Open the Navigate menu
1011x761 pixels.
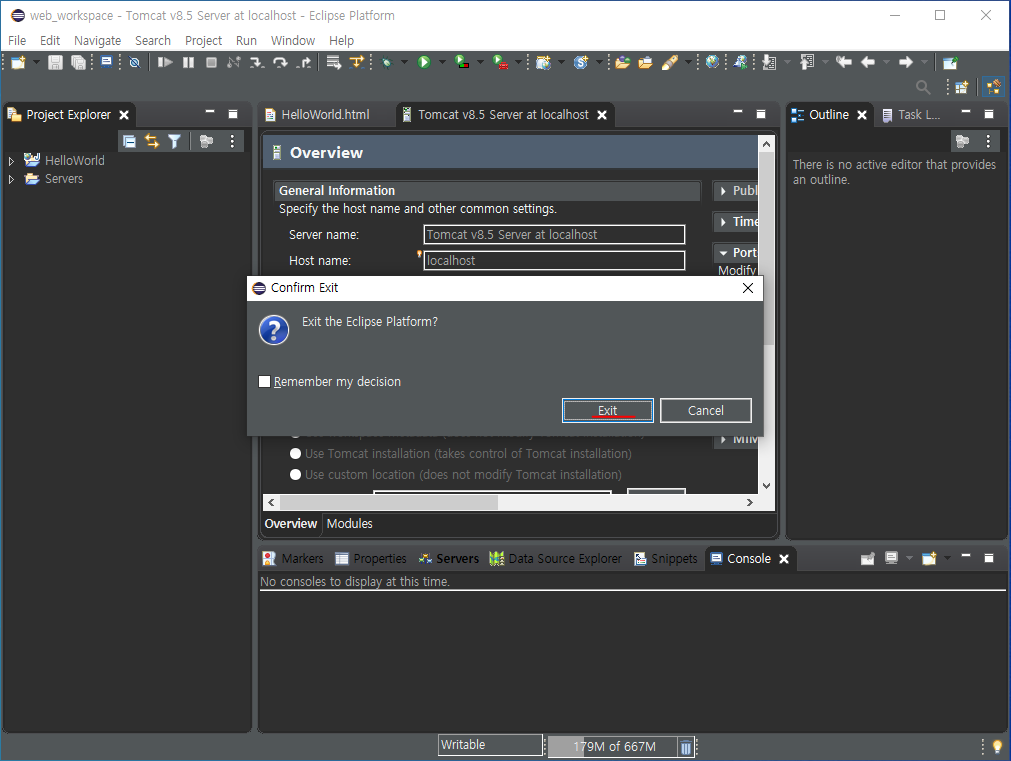click(97, 41)
